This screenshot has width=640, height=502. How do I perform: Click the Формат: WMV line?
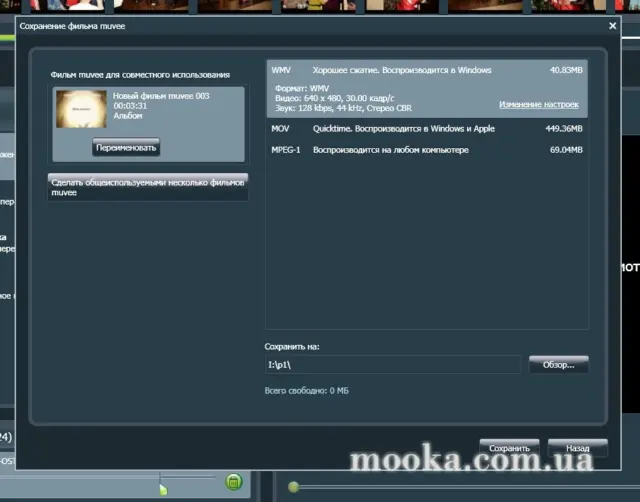(x=302, y=88)
